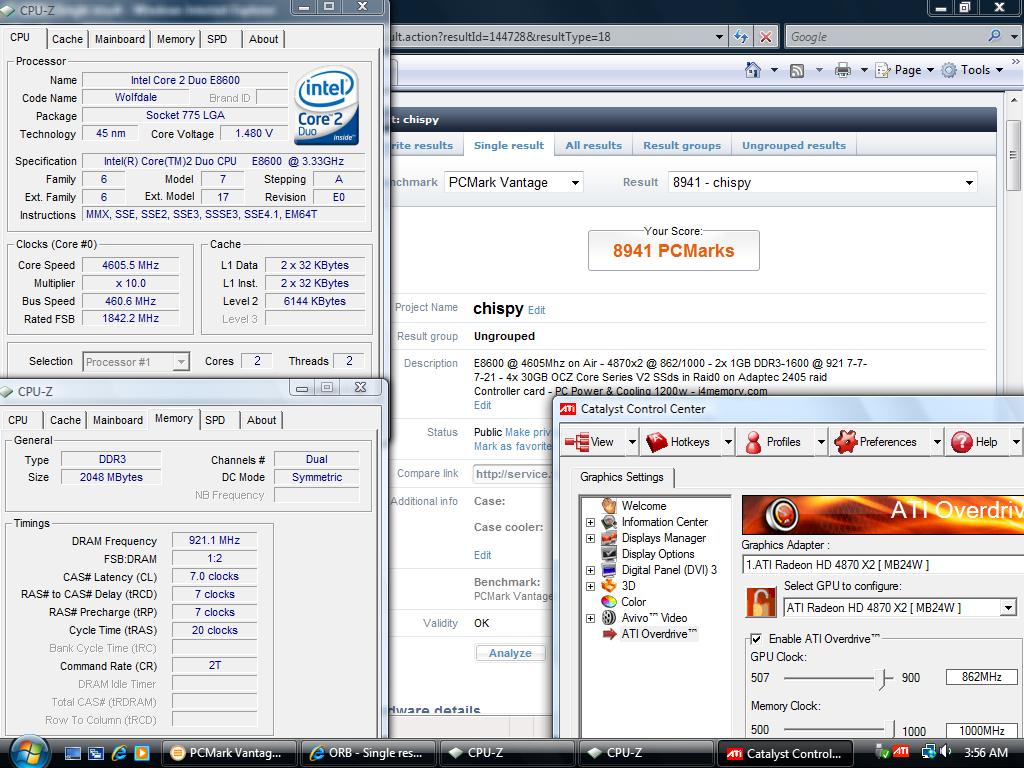Click the GPU Clock slider handle
1024x768 pixels.
(884, 679)
